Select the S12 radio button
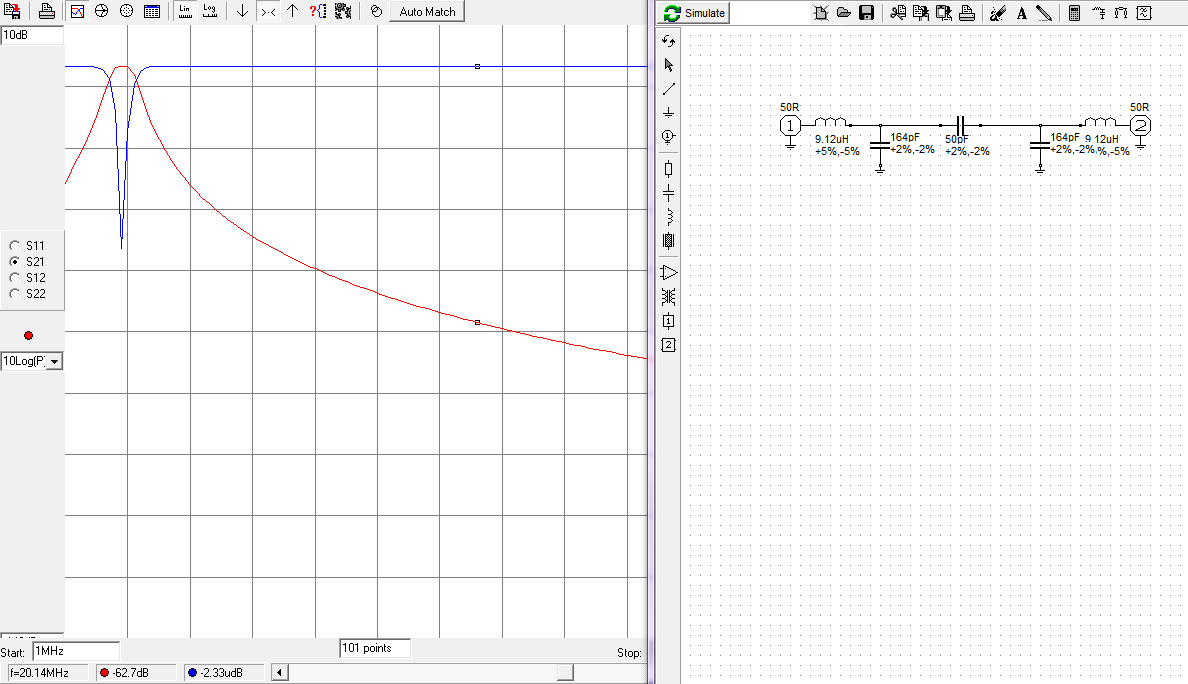 pos(14,277)
